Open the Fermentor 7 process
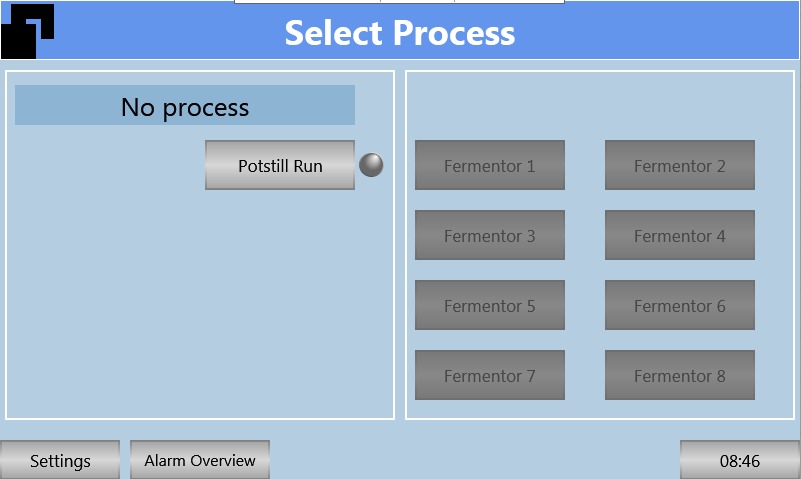 (x=490, y=375)
